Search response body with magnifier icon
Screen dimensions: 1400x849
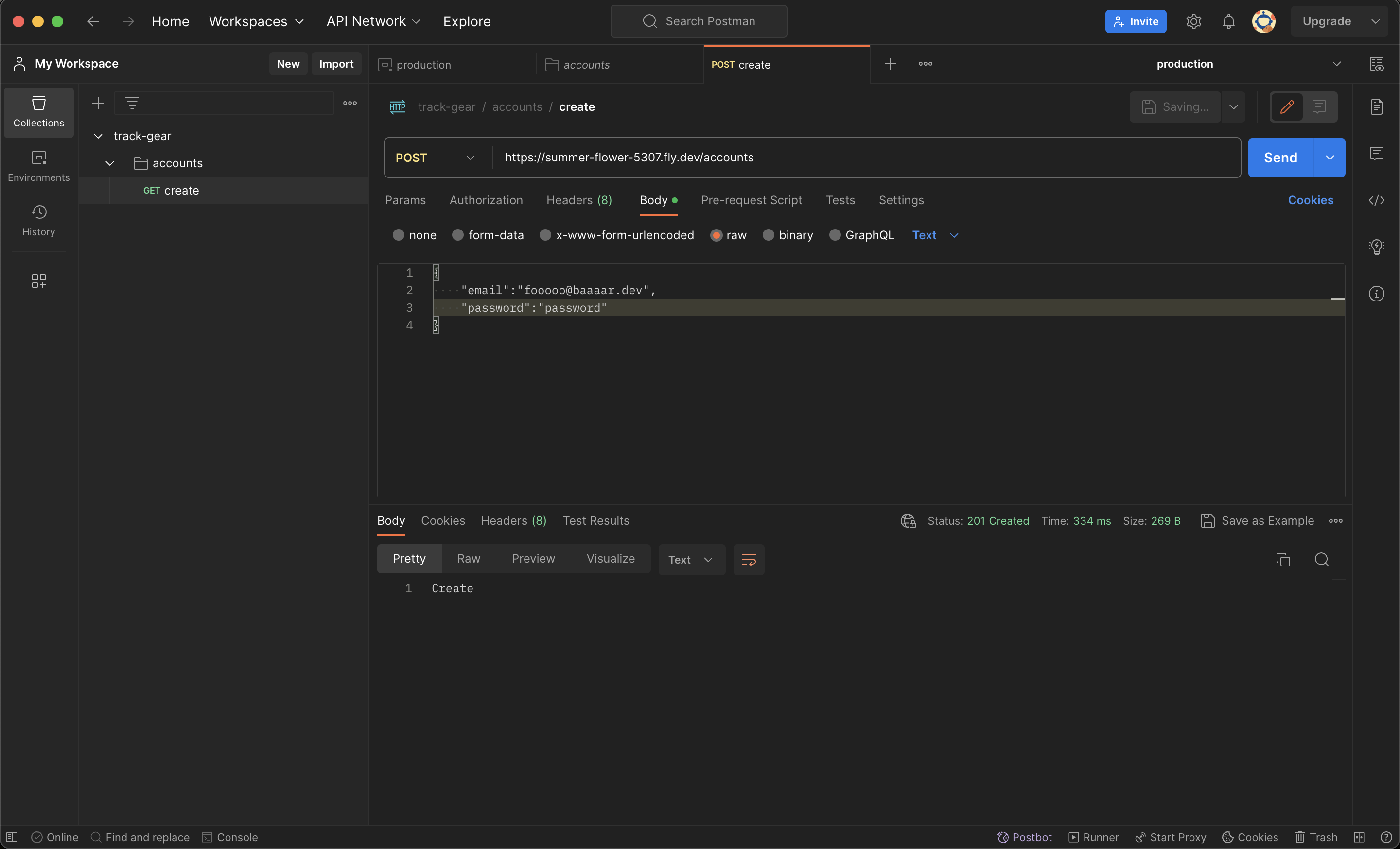[x=1322, y=559]
